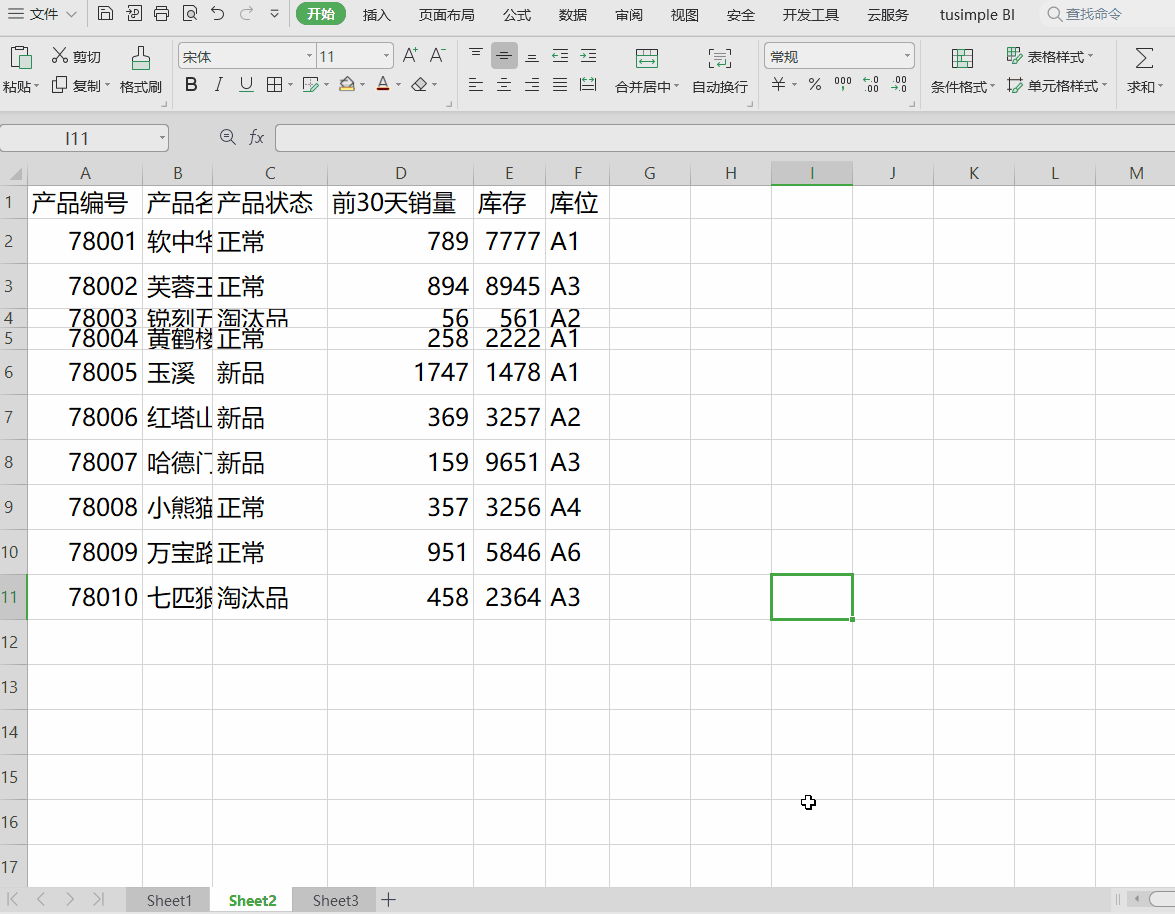The image size is (1175, 914).
Task: Switch to the 公式 Formulas tab
Action: click(517, 14)
